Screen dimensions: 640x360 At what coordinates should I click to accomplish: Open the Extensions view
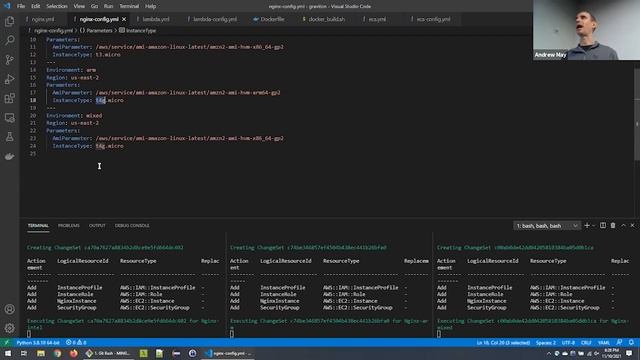[9, 98]
